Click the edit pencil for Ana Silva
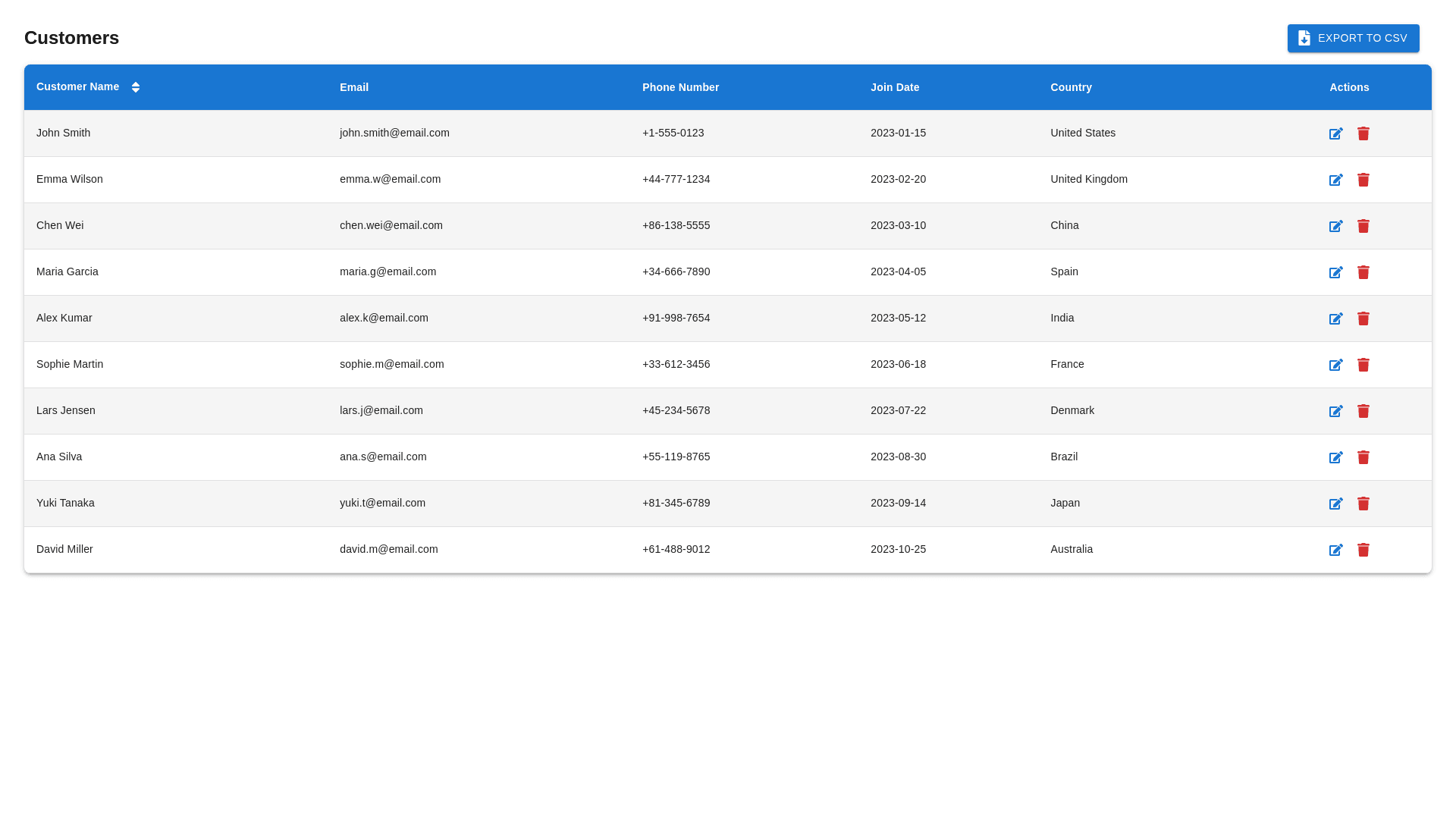This screenshot has width=1456, height=819. [x=1335, y=457]
